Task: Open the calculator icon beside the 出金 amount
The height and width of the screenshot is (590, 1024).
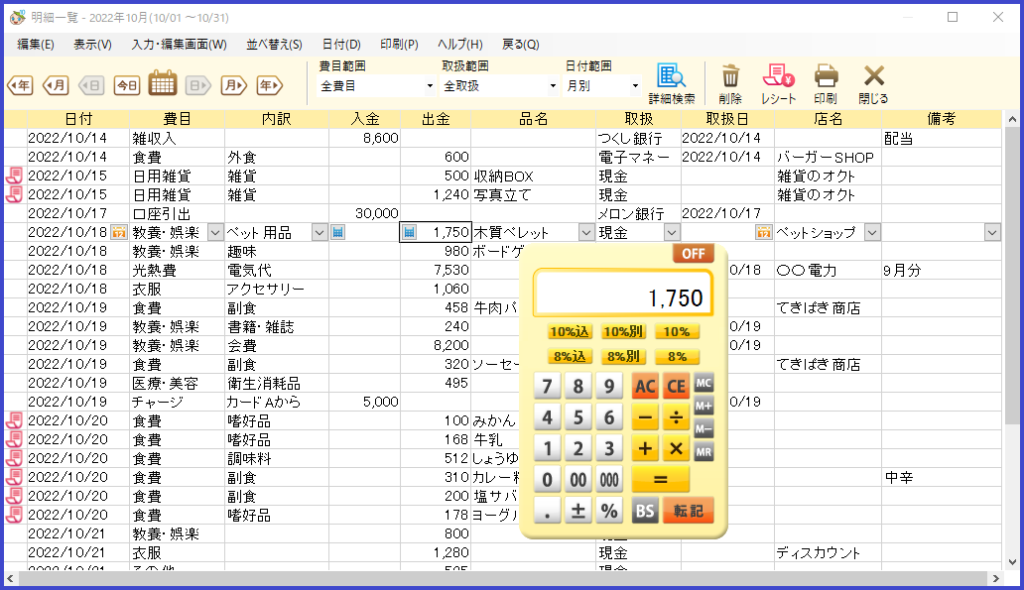Action: click(x=410, y=231)
